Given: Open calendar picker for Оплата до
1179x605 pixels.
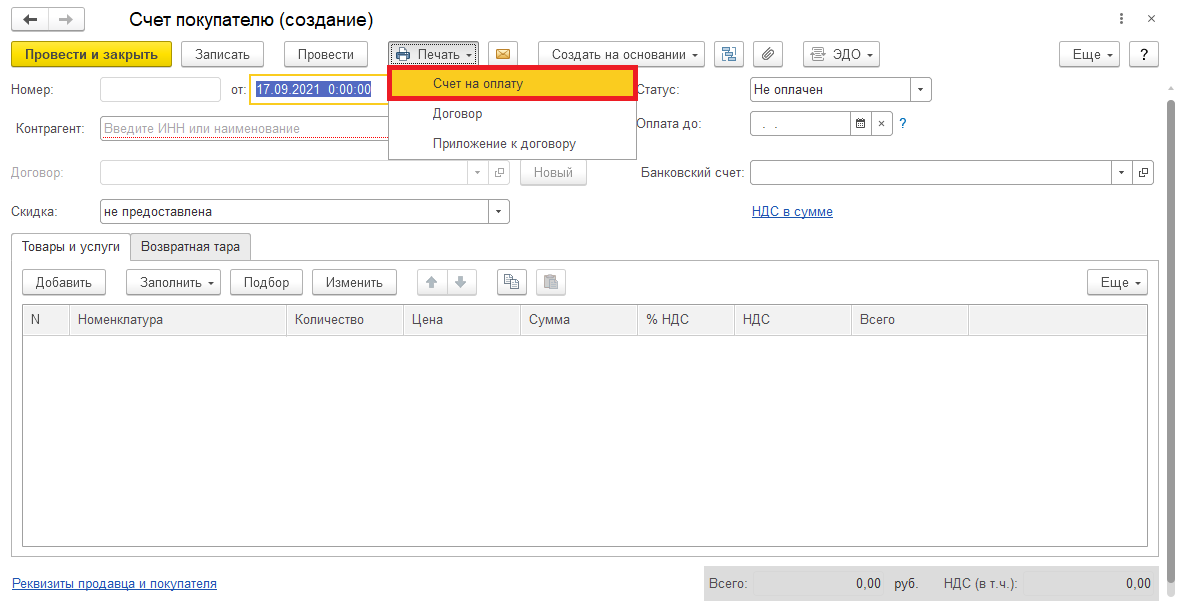Looking at the screenshot, I should pos(860,124).
